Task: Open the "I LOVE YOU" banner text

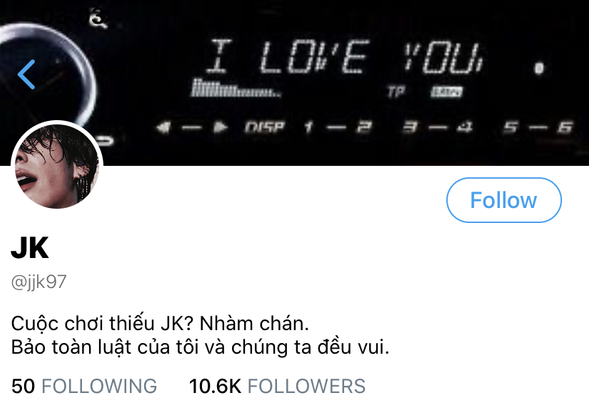Action: (x=344, y=57)
